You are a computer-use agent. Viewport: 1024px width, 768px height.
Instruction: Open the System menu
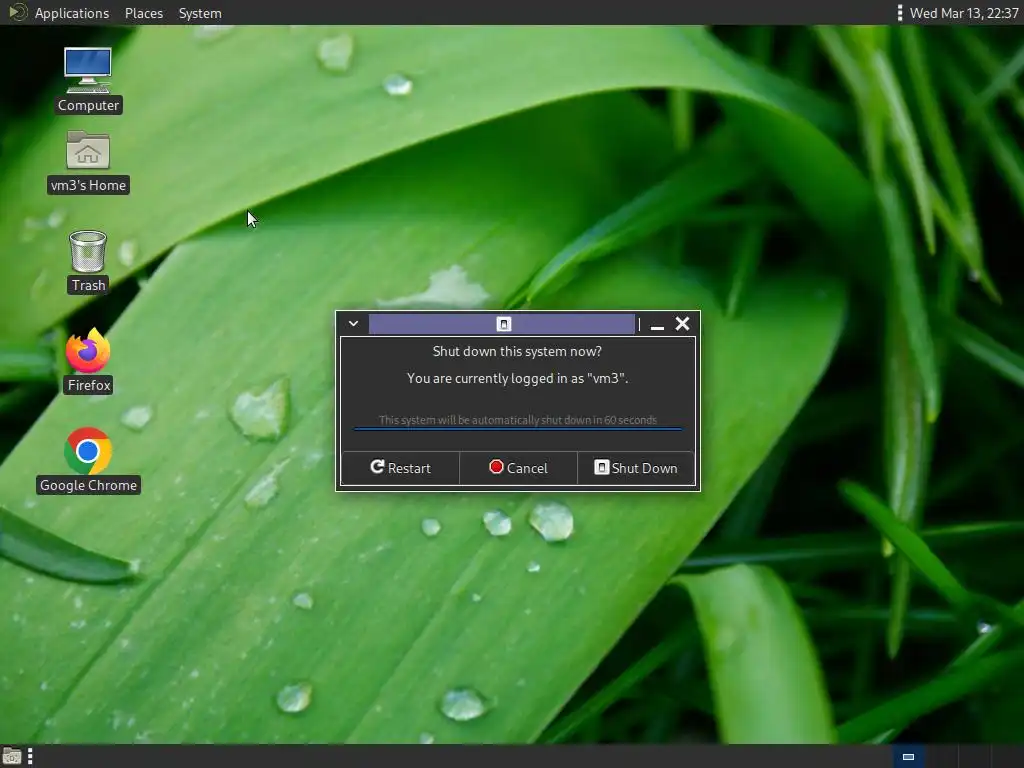click(200, 13)
